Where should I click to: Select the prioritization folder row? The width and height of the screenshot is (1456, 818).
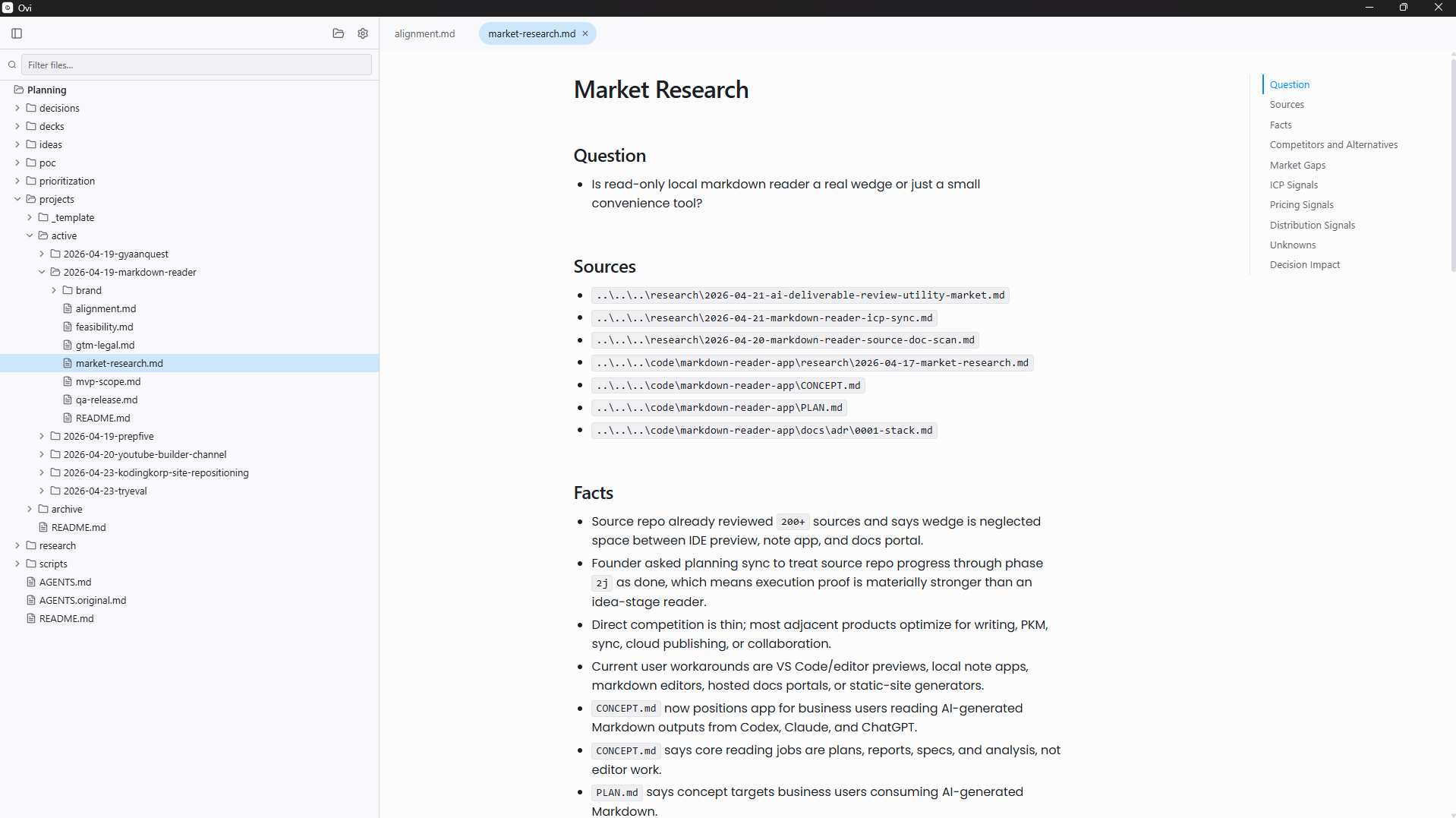tap(190, 182)
